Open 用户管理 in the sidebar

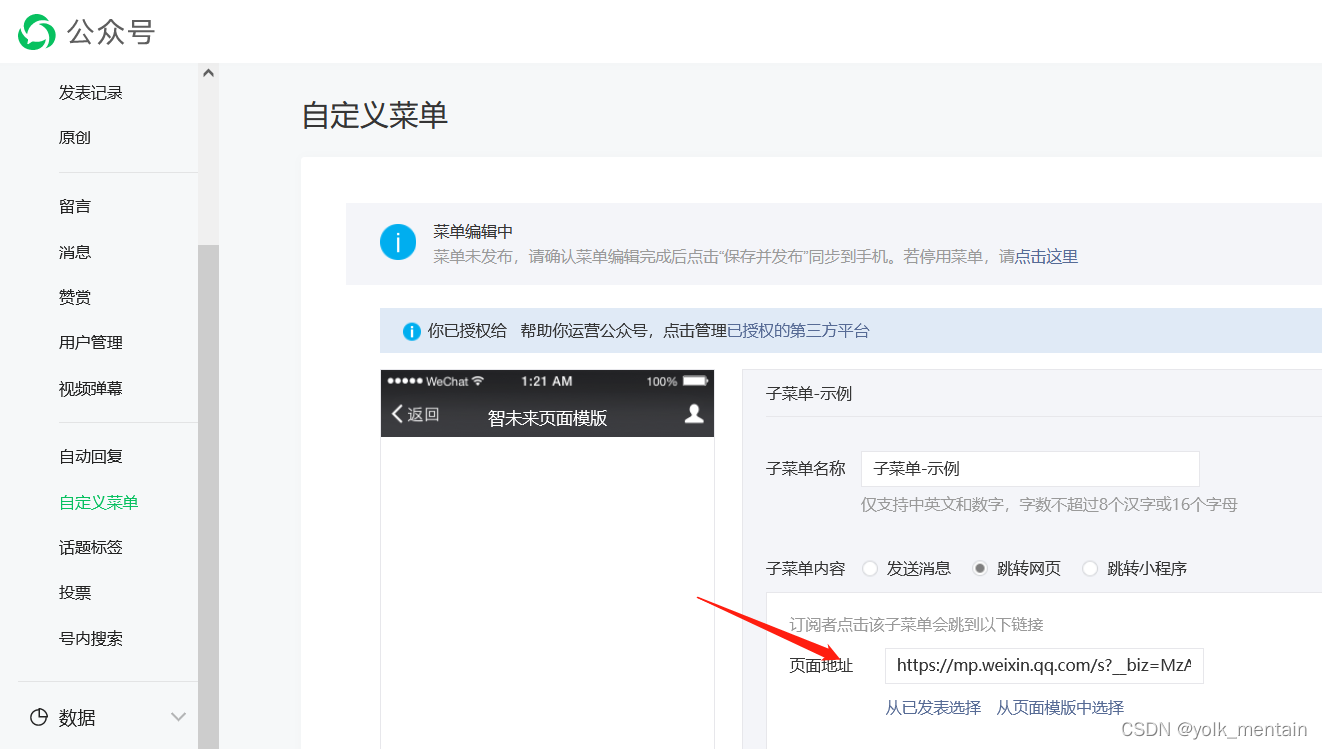[91, 342]
